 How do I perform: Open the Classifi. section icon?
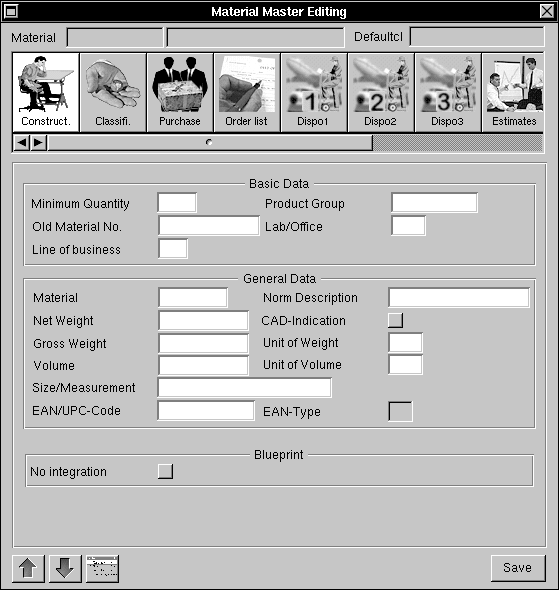[x=113, y=93]
